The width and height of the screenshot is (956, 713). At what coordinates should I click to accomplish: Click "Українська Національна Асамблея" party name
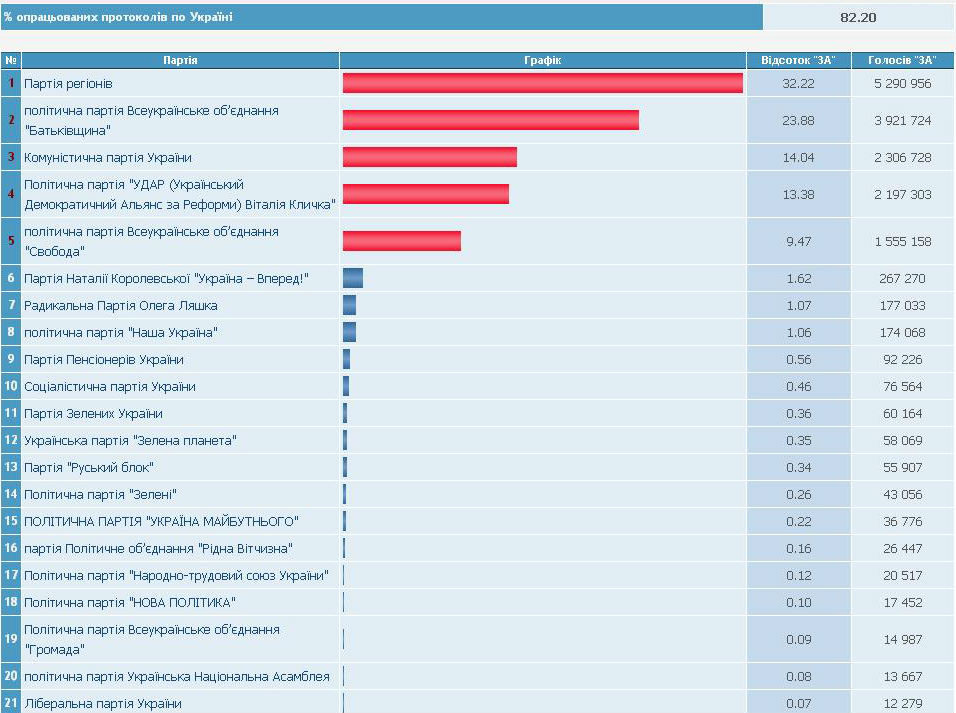pos(177,676)
